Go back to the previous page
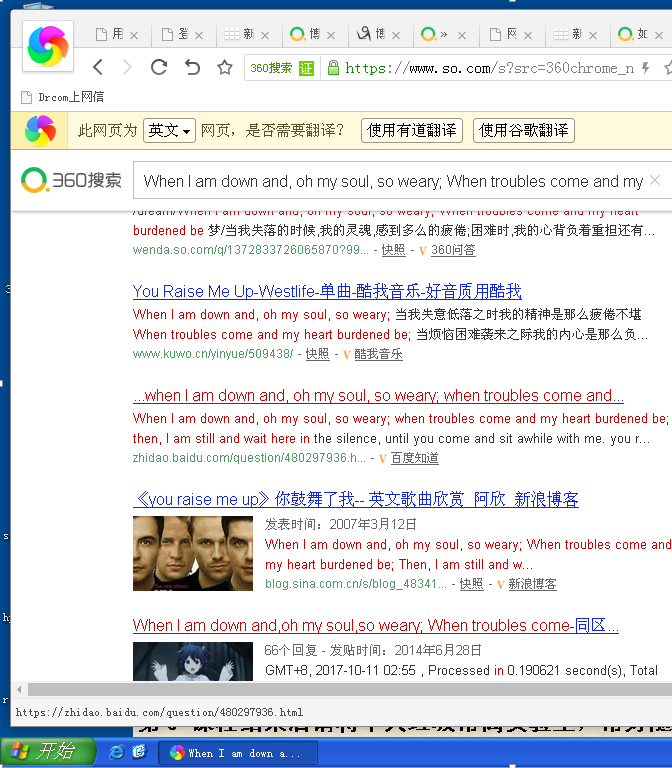 tap(98, 67)
